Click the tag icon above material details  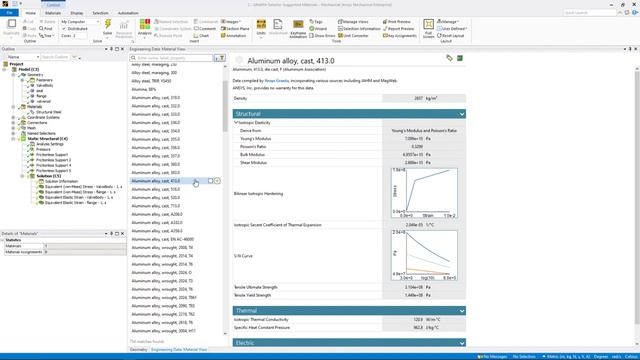pos(449,58)
